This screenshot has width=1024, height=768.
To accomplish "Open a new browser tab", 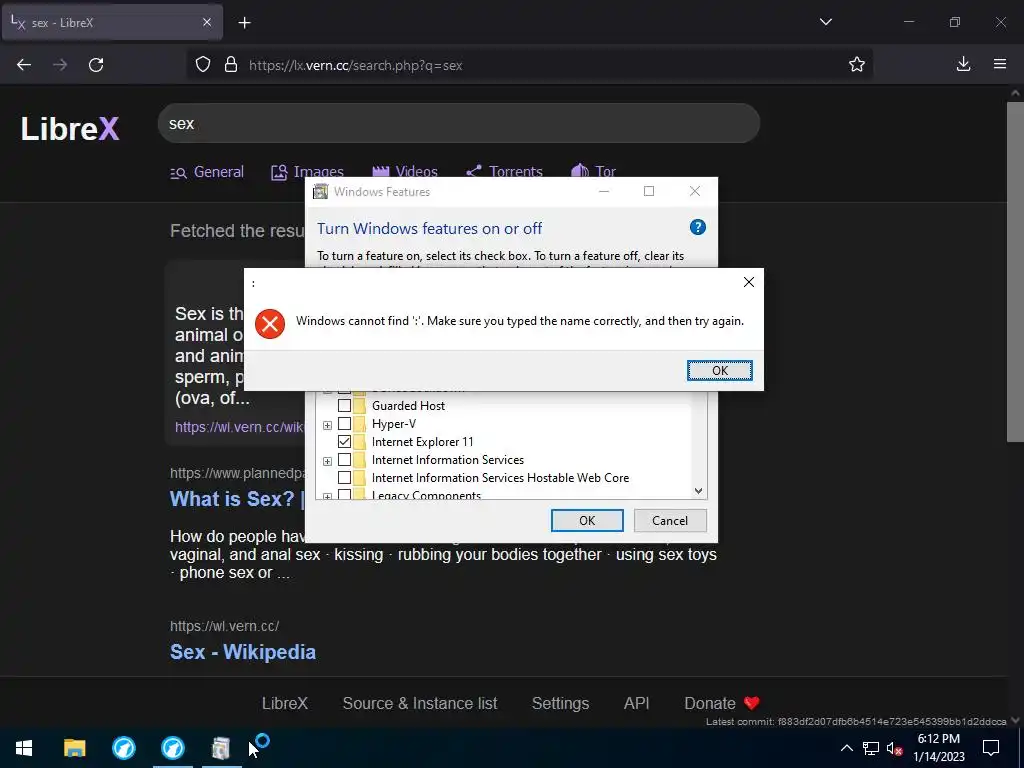I will [244, 23].
